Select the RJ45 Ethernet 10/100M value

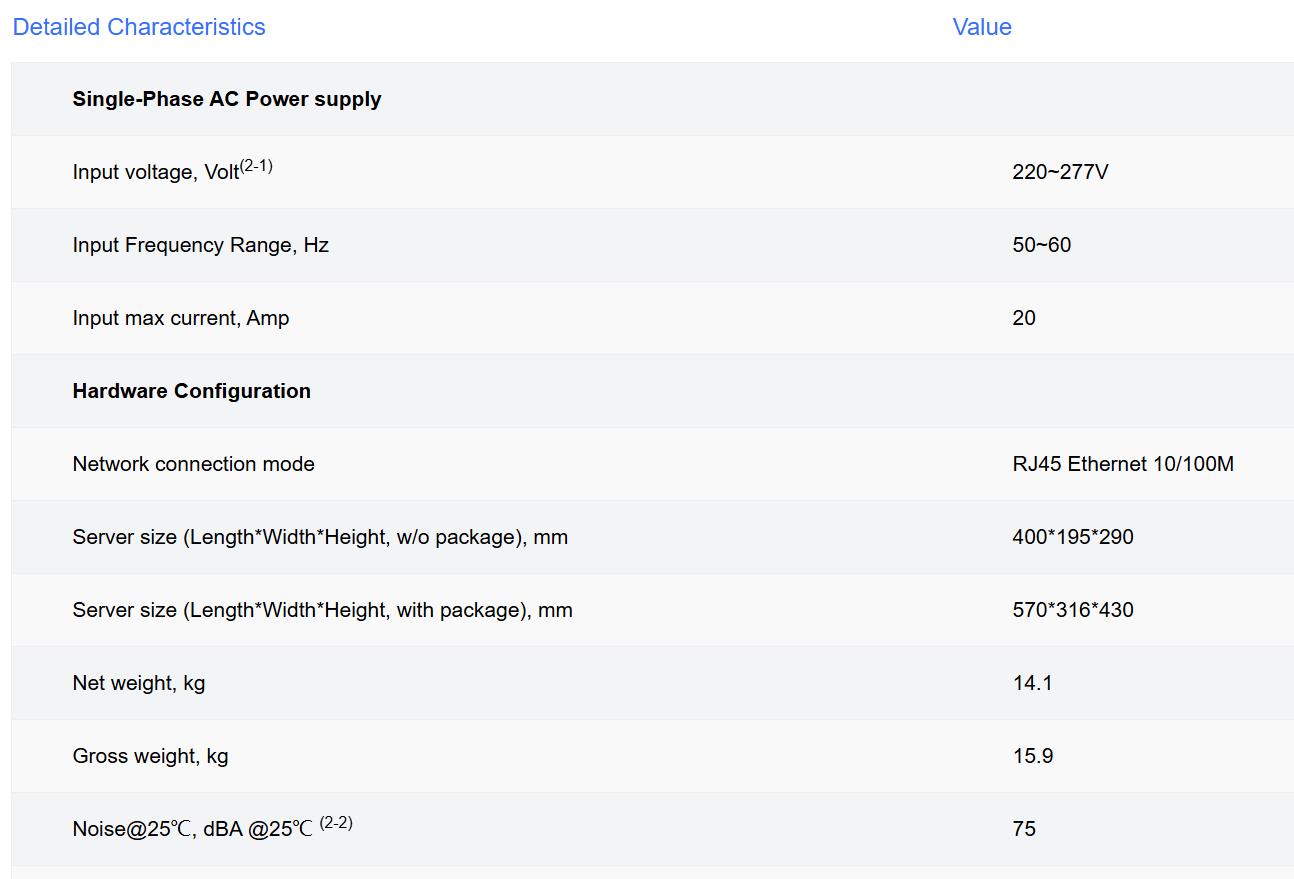tap(1122, 464)
